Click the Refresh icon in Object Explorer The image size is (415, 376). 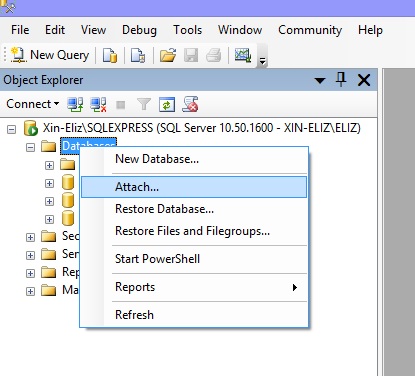(167, 104)
